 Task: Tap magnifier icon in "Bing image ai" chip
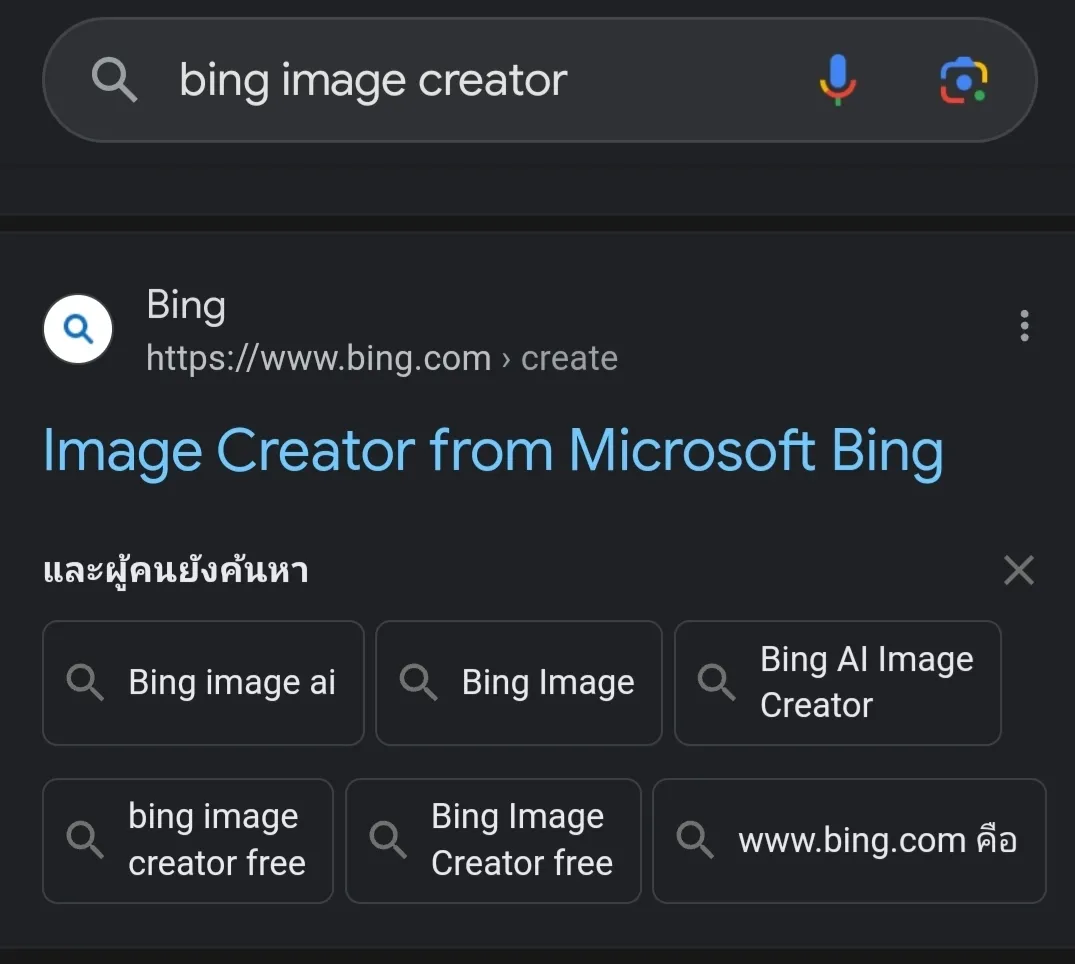(85, 683)
